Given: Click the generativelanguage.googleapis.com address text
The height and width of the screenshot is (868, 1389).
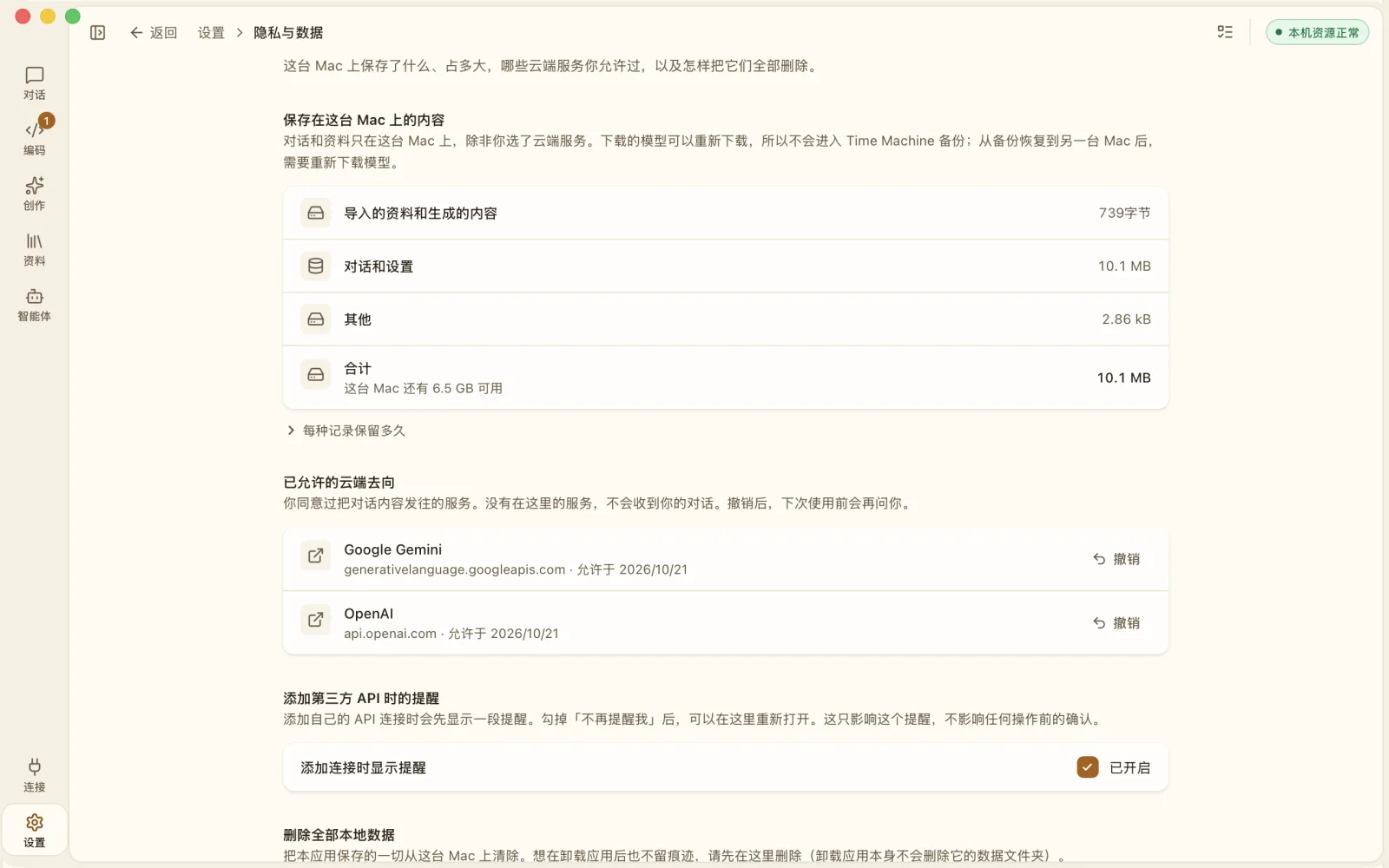Looking at the screenshot, I should (x=454, y=569).
